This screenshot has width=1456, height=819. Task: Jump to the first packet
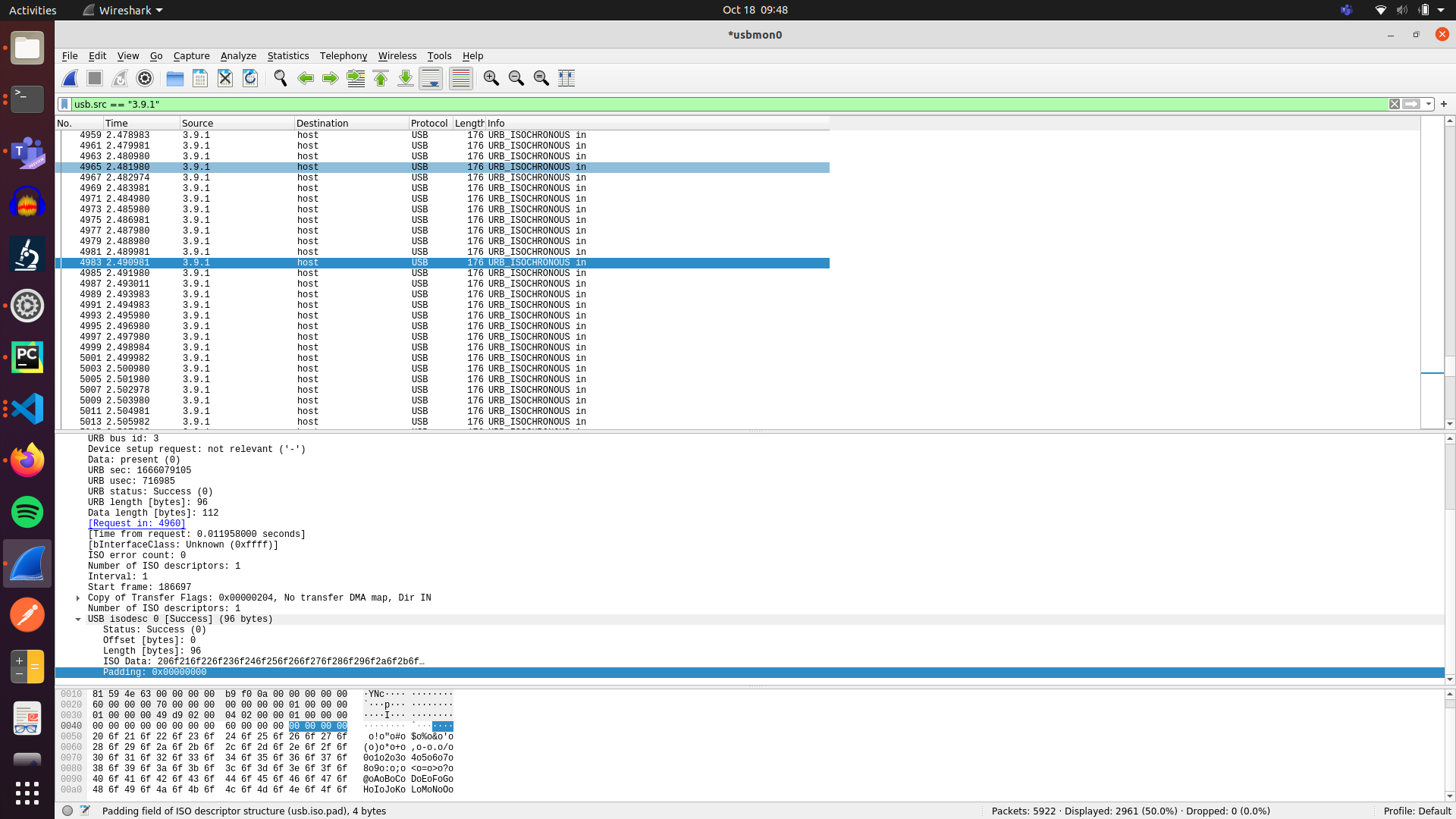[x=381, y=78]
